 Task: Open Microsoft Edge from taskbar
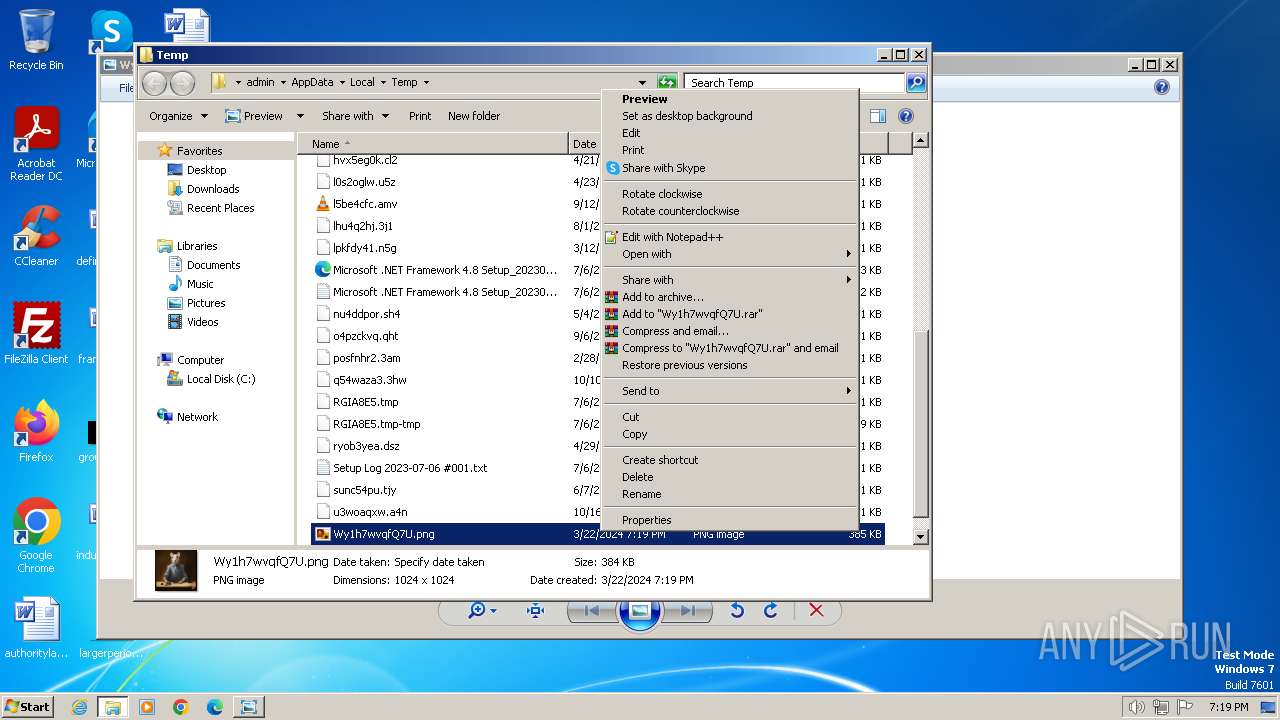coord(214,707)
